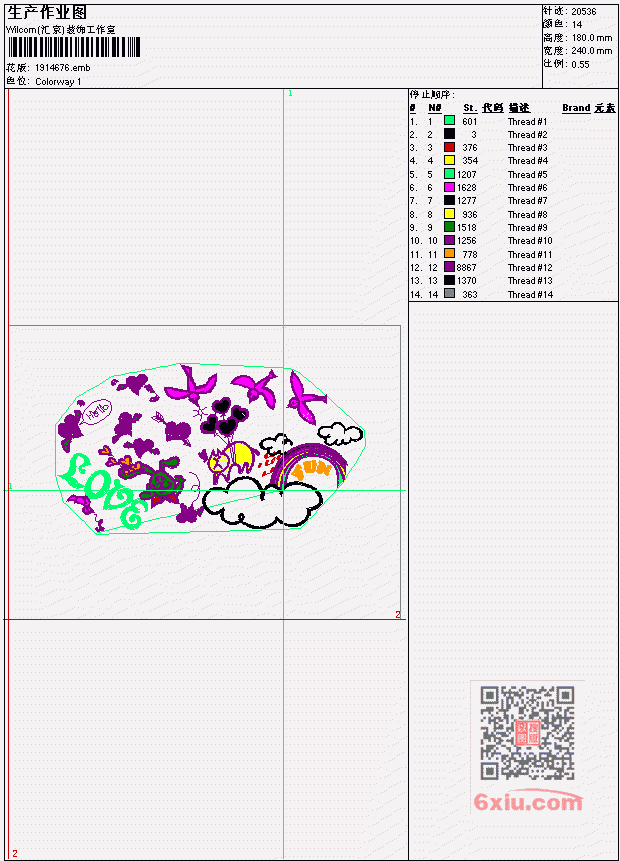The image size is (620, 861).
Task: Select the 'Thread #4' description text
Action: (527, 161)
